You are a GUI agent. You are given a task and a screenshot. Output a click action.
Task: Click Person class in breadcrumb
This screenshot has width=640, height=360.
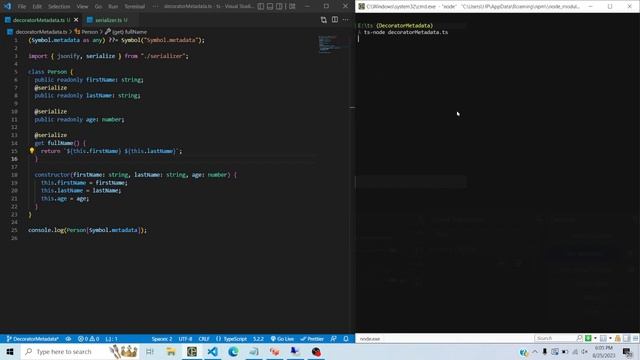89,31
